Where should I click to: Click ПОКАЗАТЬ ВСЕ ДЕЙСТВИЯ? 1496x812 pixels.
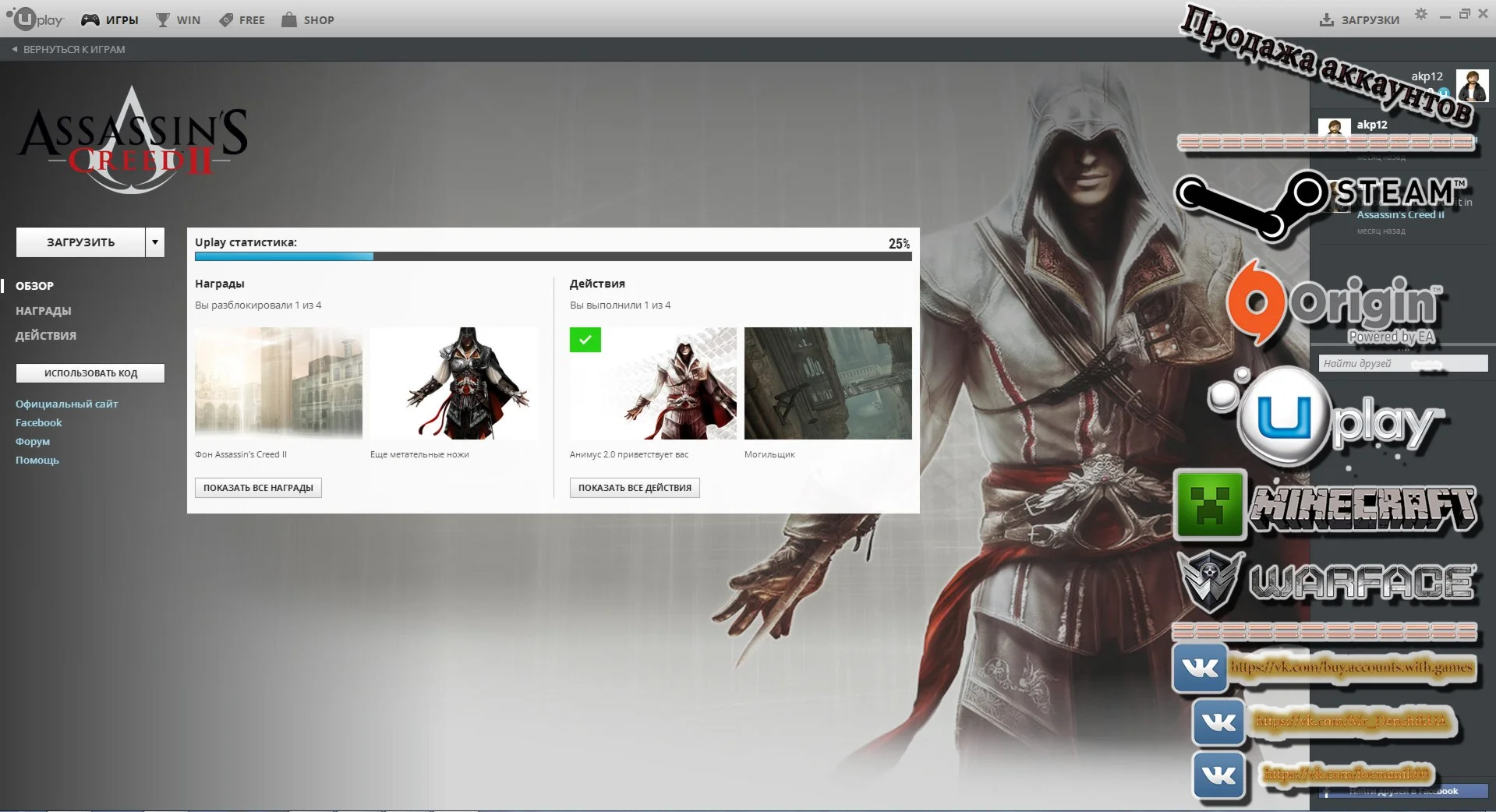click(634, 488)
